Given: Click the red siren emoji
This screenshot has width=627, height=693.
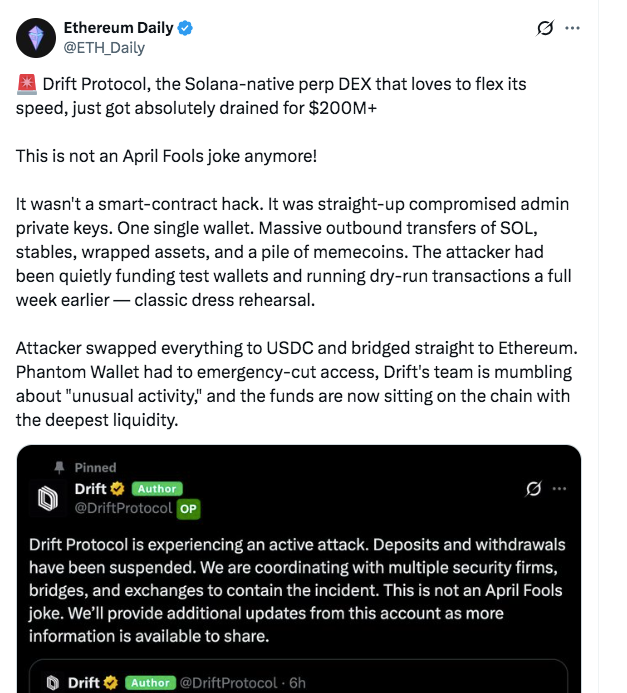Looking at the screenshot, I should click(x=25, y=83).
